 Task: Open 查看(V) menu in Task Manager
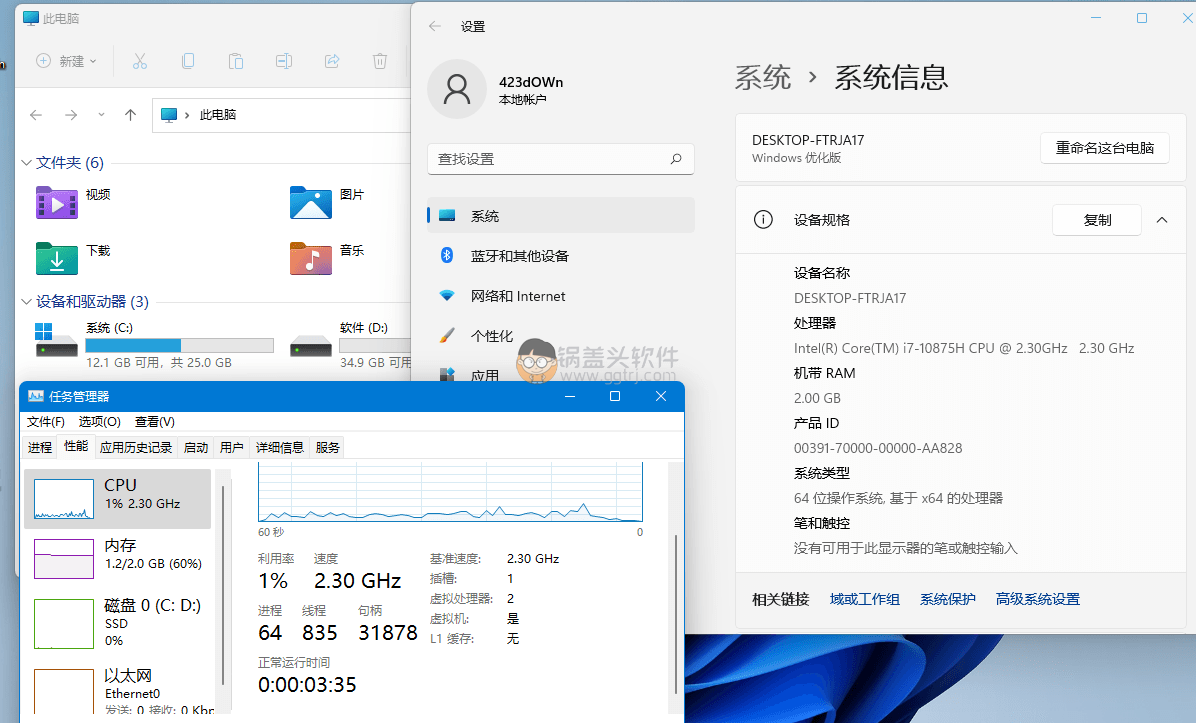[x=155, y=422]
